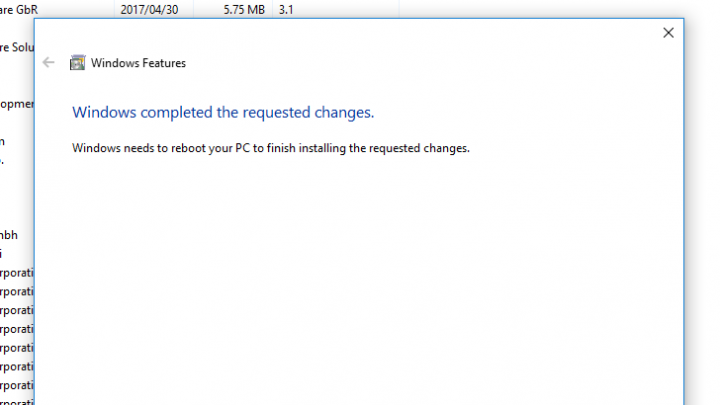Click the word 'changes.' ending the blue heading
The width and height of the screenshot is (720, 405).
[344, 112]
